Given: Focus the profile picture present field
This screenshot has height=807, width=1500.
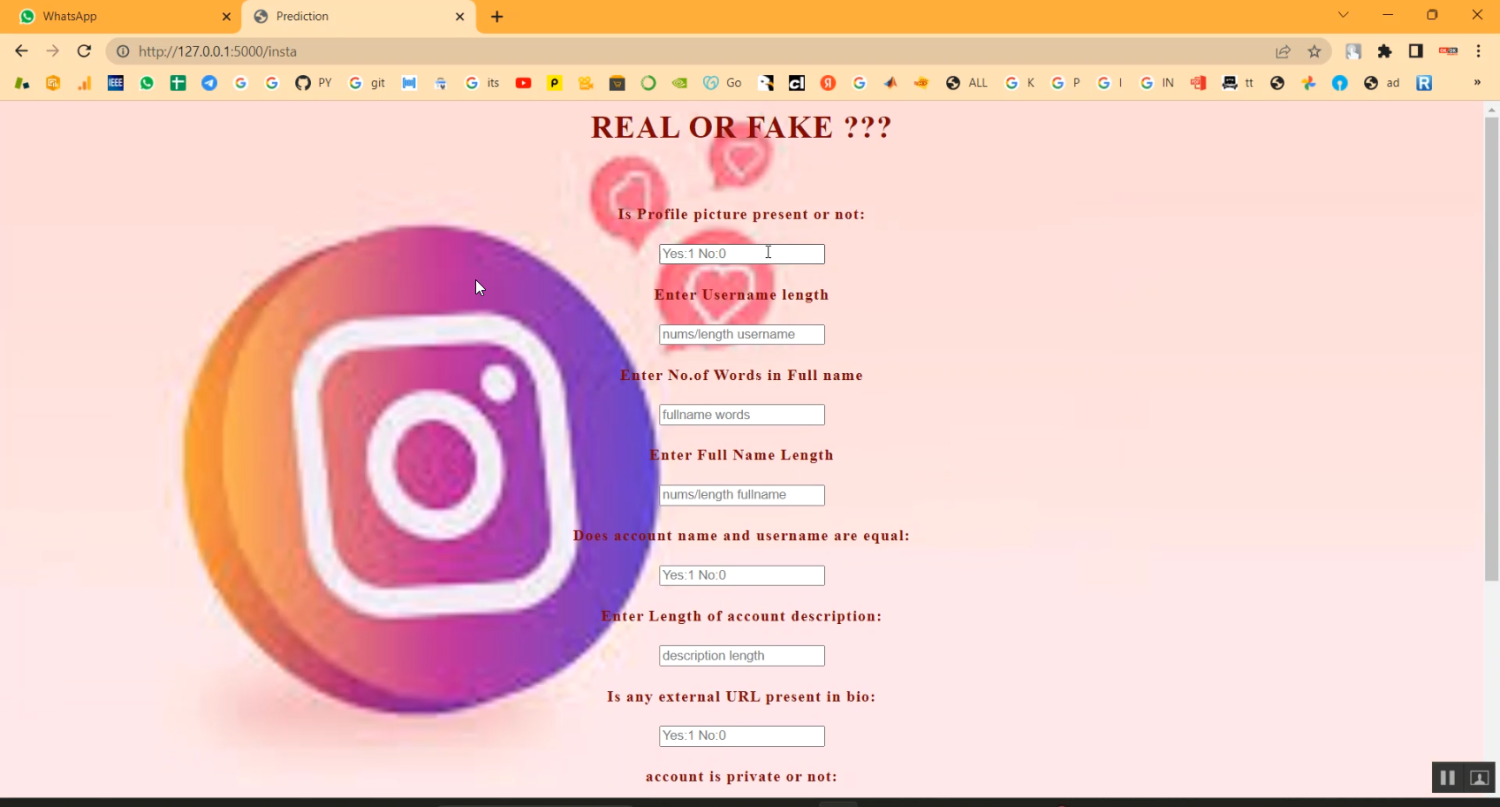Looking at the screenshot, I should click(742, 254).
